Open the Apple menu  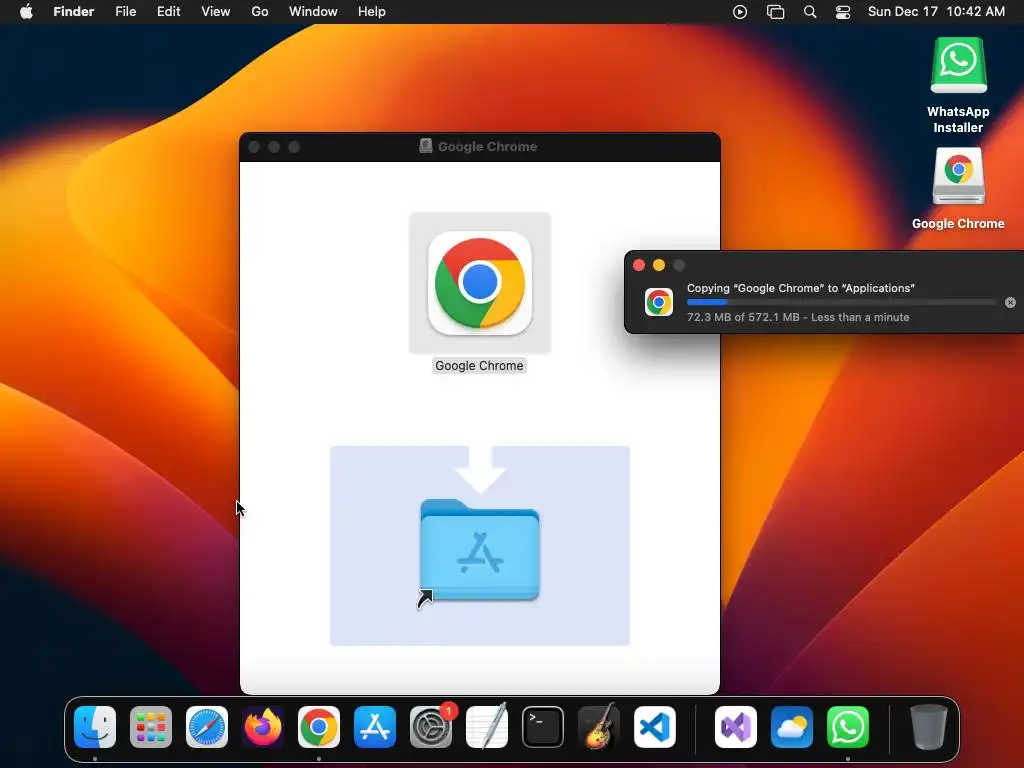[x=26, y=11]
